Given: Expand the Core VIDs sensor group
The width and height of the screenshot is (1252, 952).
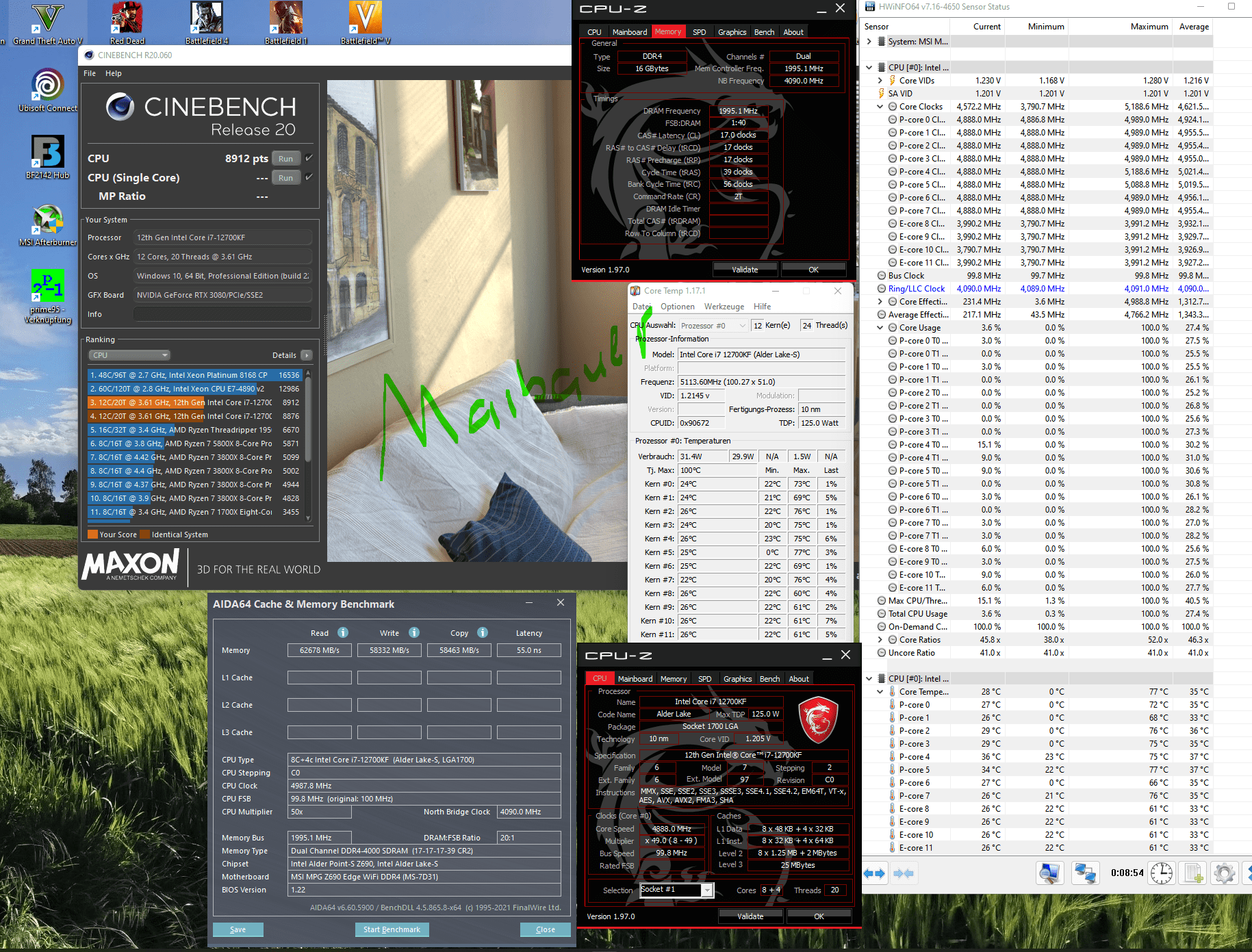Looking at the screenshot, I should click(880, 81).
